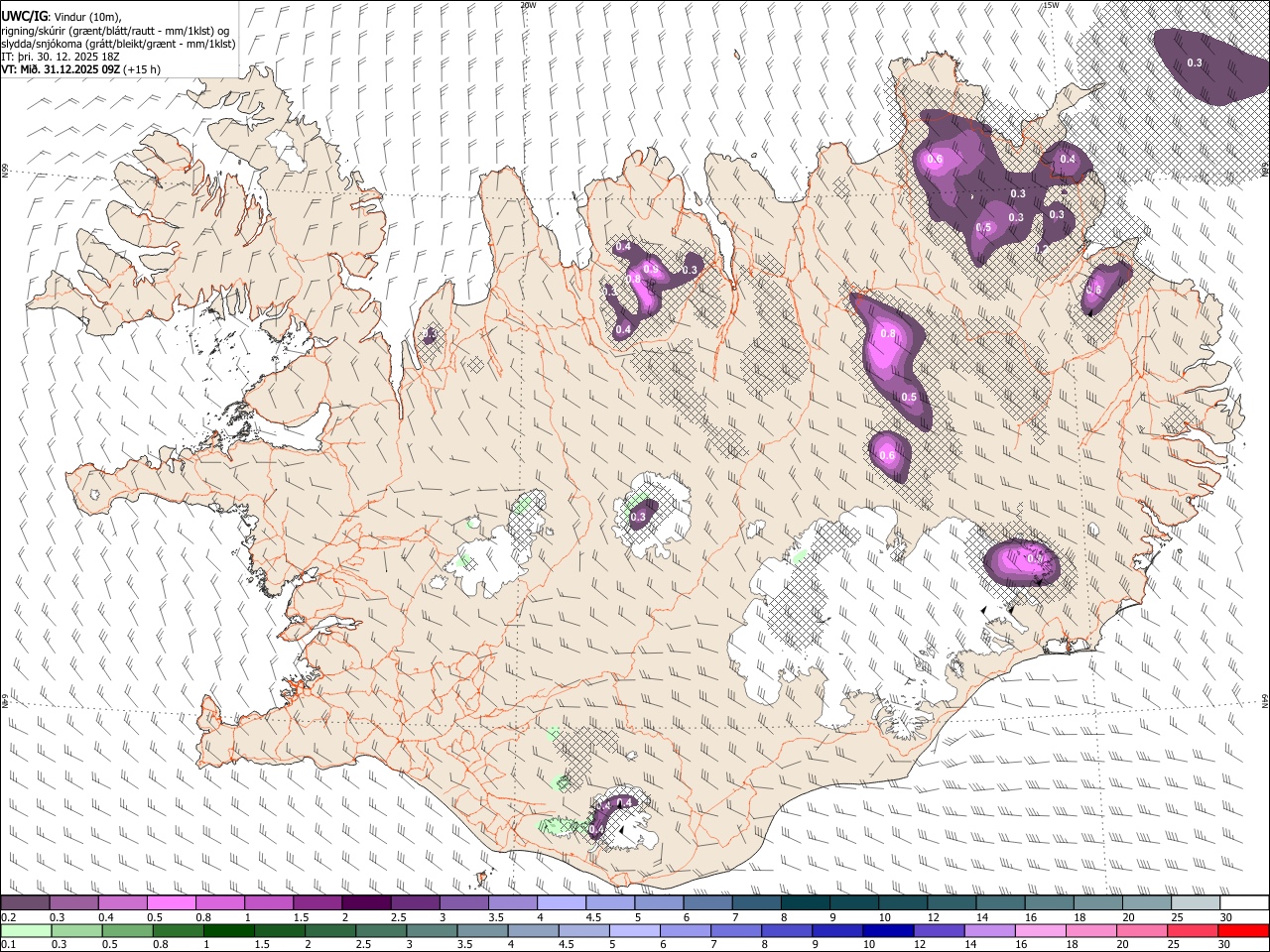Click the (+15 h) forecast offset text
Viewport: 1270px width, 952px height.
click(142, 69)
